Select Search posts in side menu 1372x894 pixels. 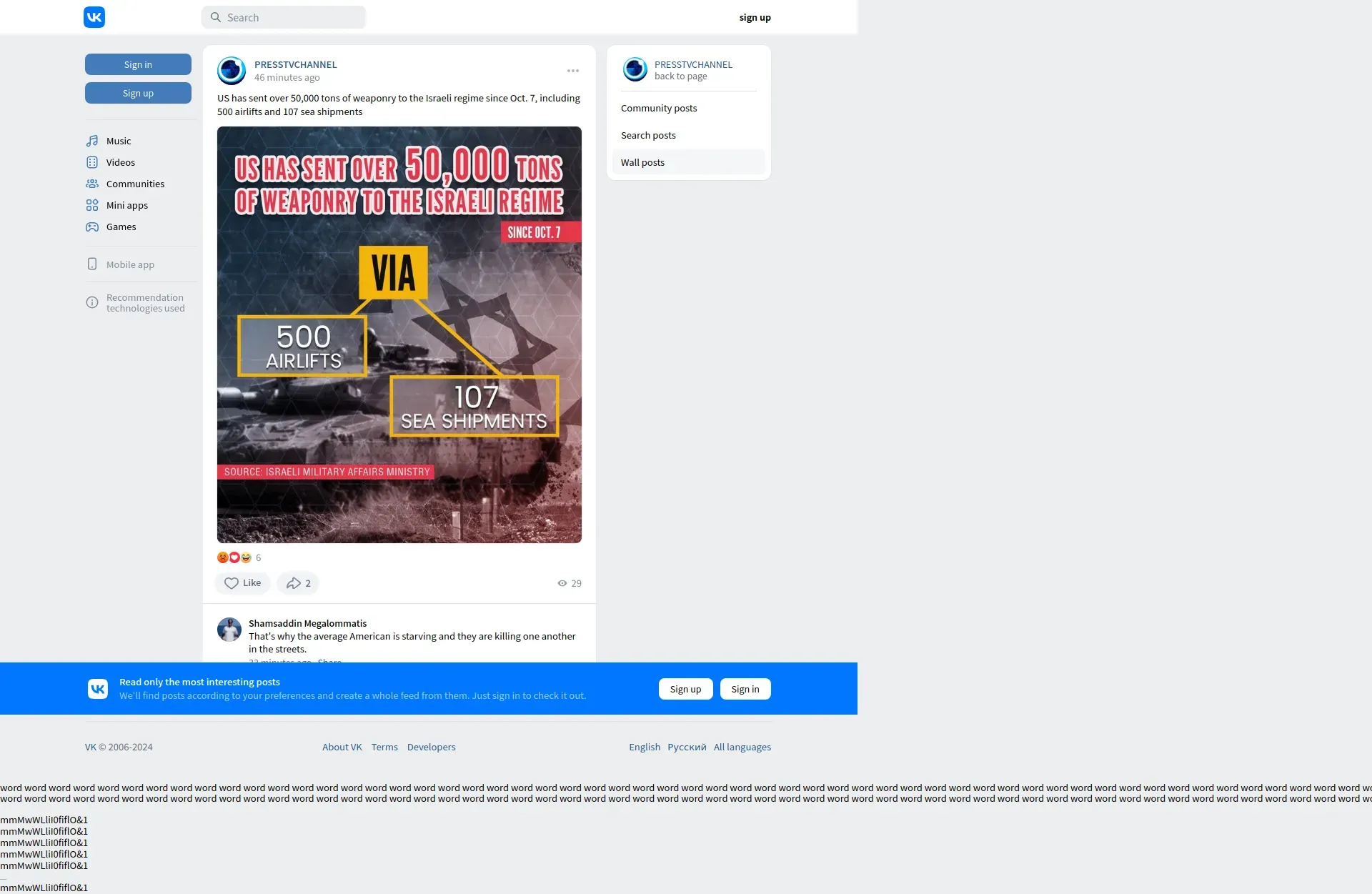(x=648, y=135)
